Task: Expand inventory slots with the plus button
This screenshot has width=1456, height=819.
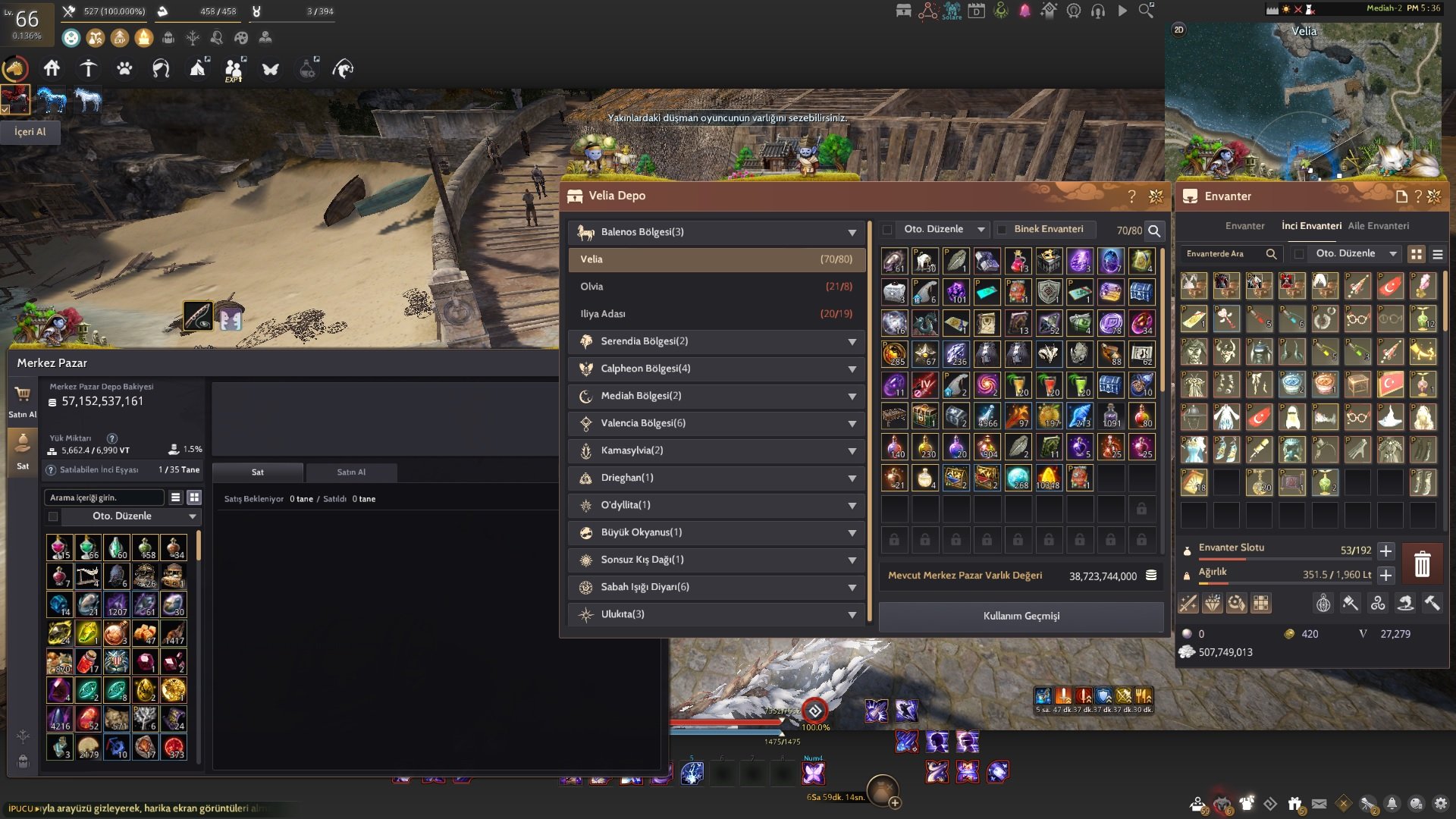Action: point(1385,551)
